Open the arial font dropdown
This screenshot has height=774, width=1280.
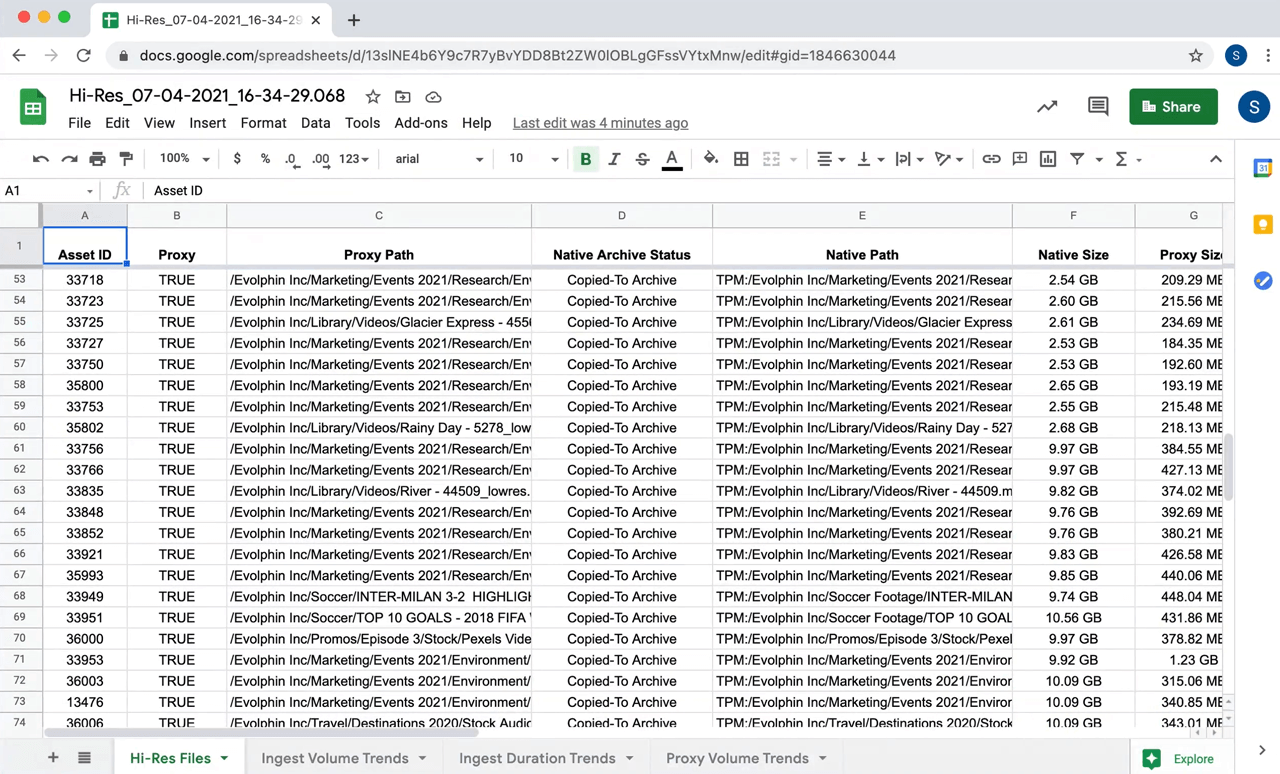(x=439, y=159)
